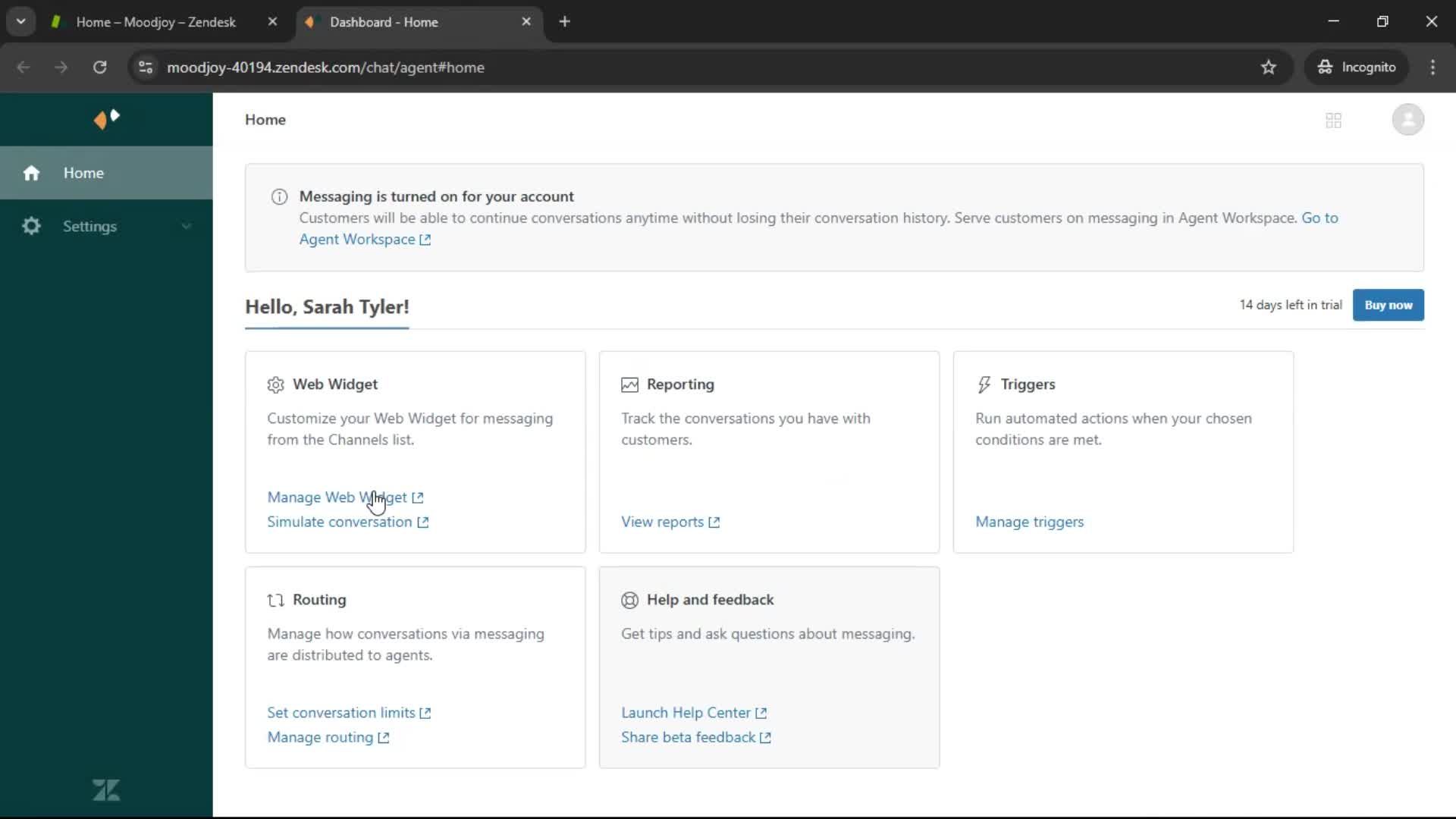Click the Reporting chart icon
The width and height of the screenshot is (1456, 819).
coord(629,384)
